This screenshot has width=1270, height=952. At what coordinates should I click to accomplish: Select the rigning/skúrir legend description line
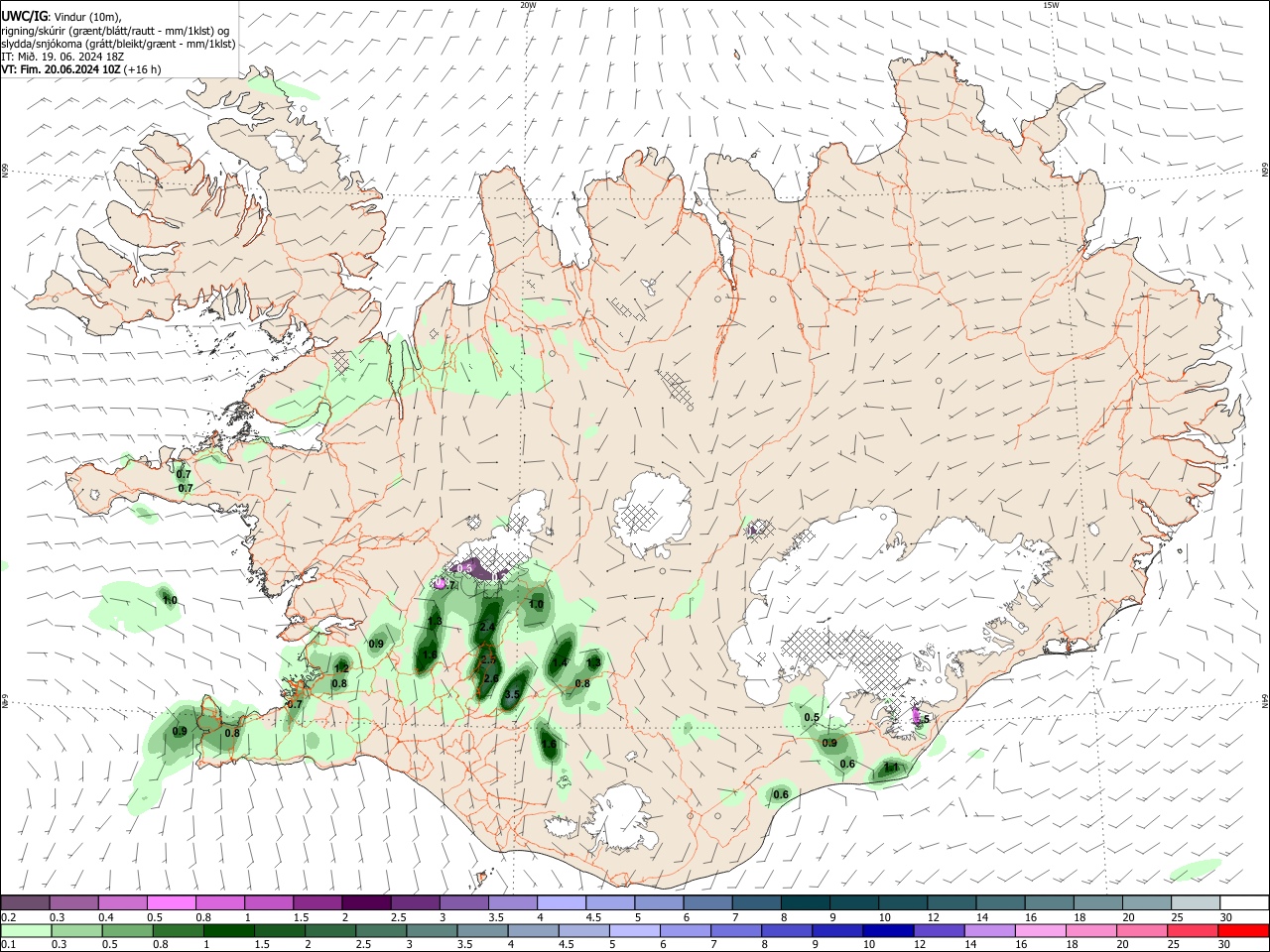click(x=115, y=30)
